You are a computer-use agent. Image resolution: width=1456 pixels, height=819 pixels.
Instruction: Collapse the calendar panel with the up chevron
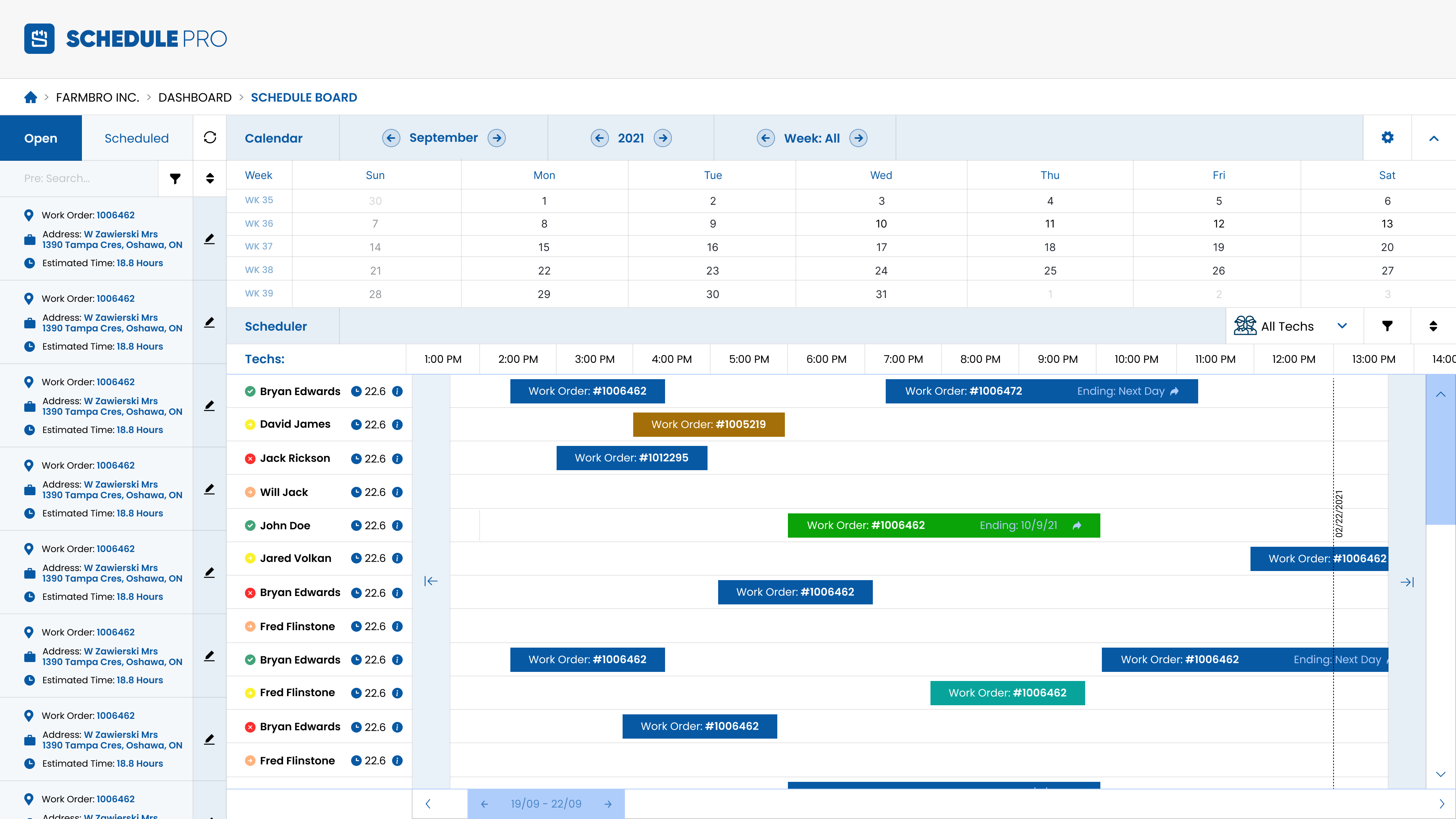(1433, 138)
